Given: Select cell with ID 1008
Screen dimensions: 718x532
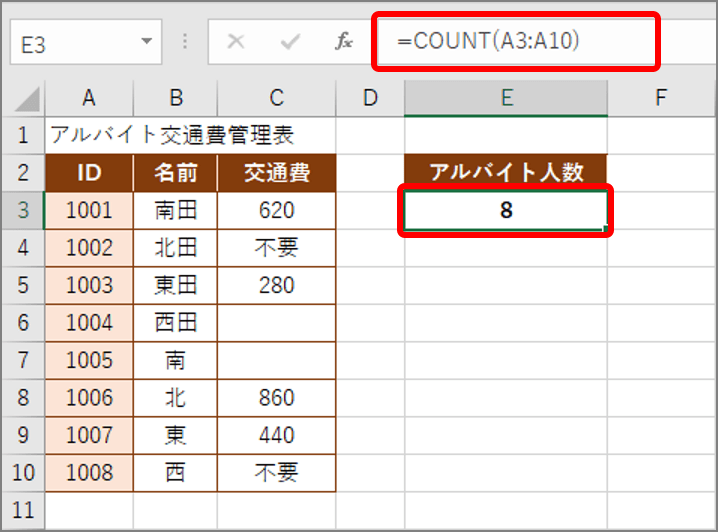Looking at the screenshot, I should coord(89,473).
